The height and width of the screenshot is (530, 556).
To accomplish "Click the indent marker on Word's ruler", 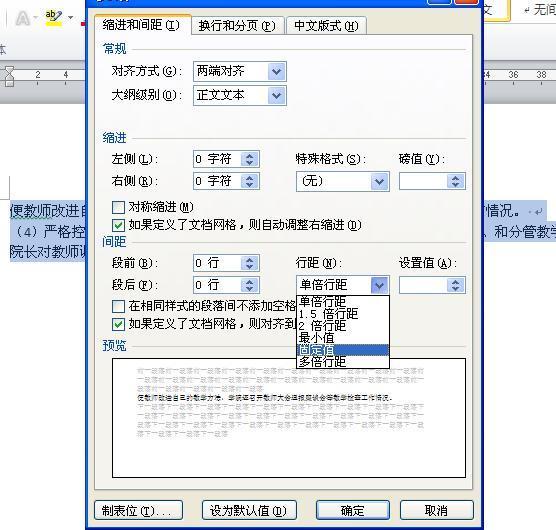I will click(x=9, y=76).
